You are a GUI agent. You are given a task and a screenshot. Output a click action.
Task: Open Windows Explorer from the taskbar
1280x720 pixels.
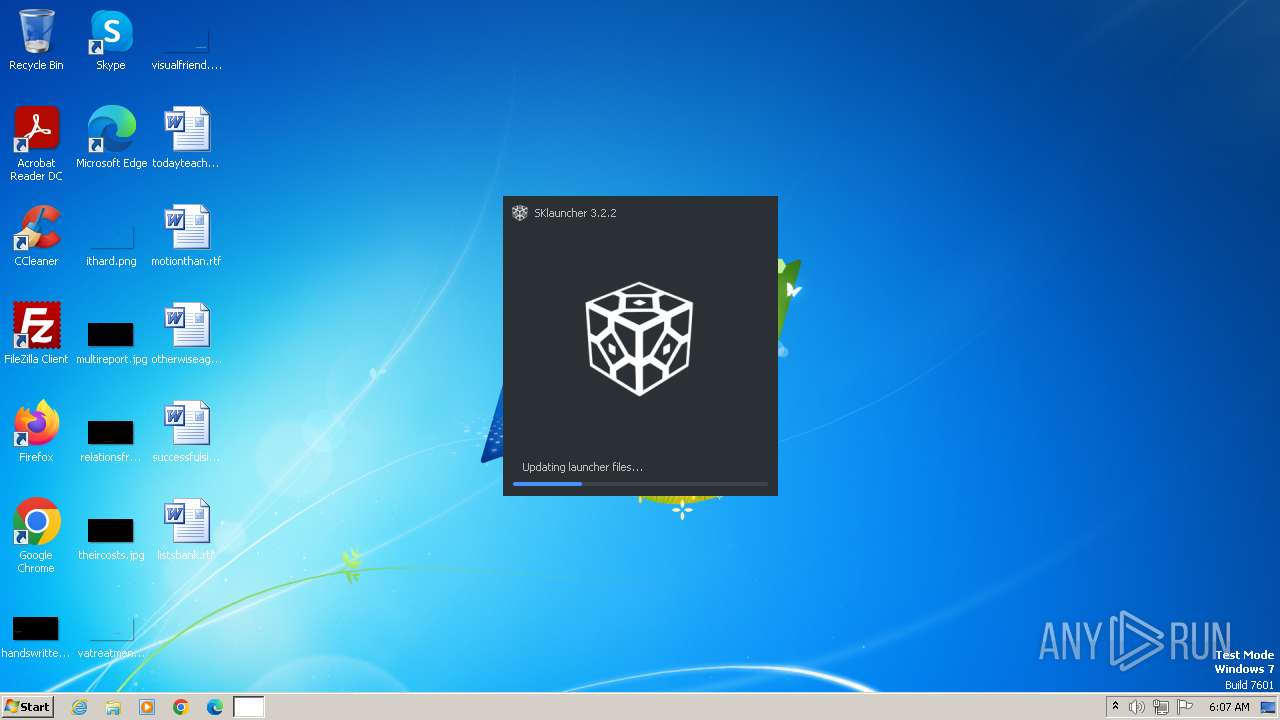[x=113, y=707]
